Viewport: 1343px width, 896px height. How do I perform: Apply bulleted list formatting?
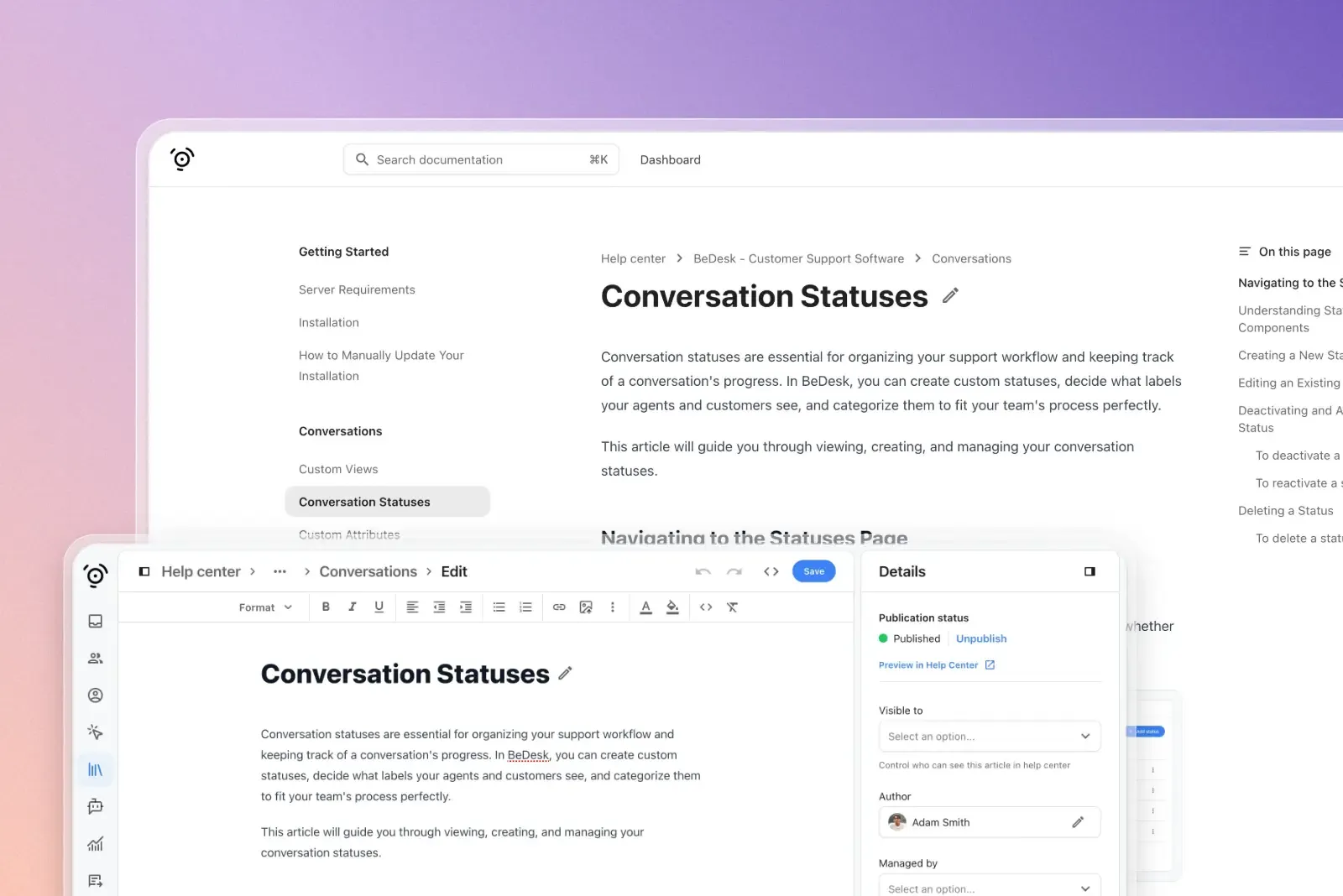coord(499,607)
